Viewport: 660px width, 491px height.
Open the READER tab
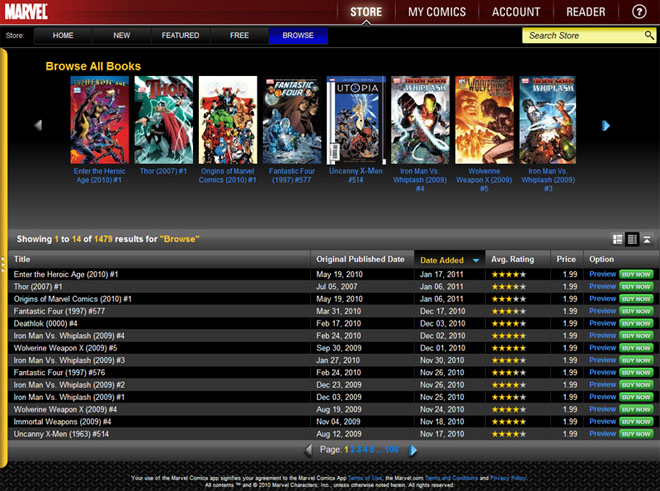(x=585, y=12)
